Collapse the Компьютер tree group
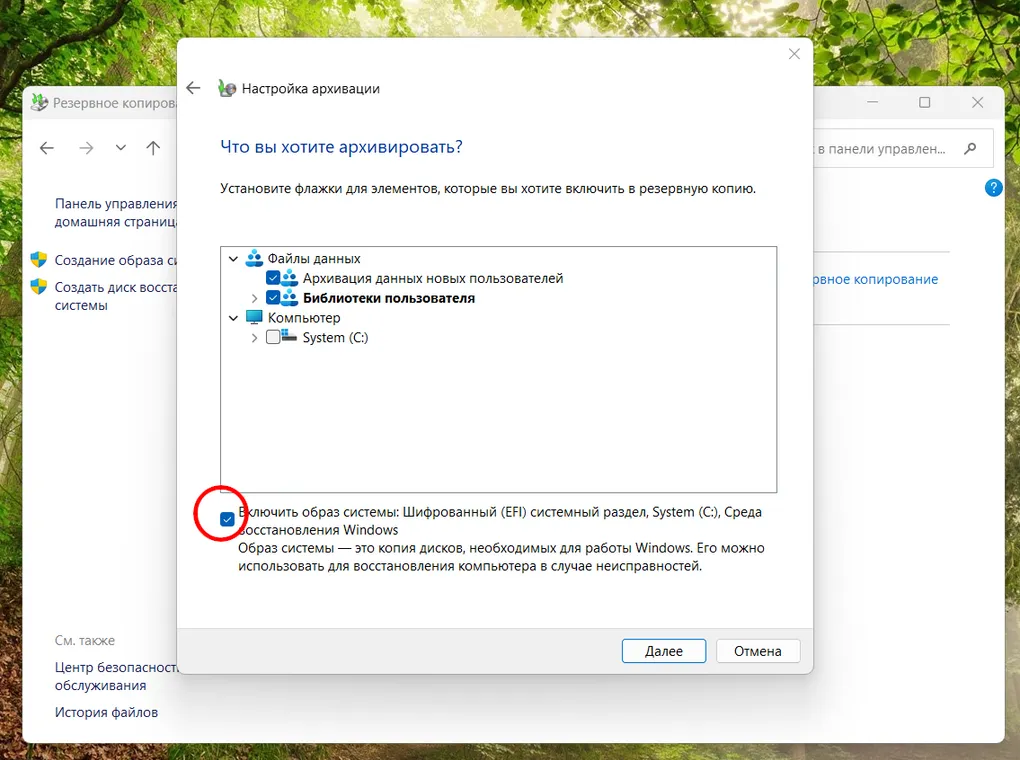The width and height of the screenshot is (1020, 760). [x=234, y=318]
